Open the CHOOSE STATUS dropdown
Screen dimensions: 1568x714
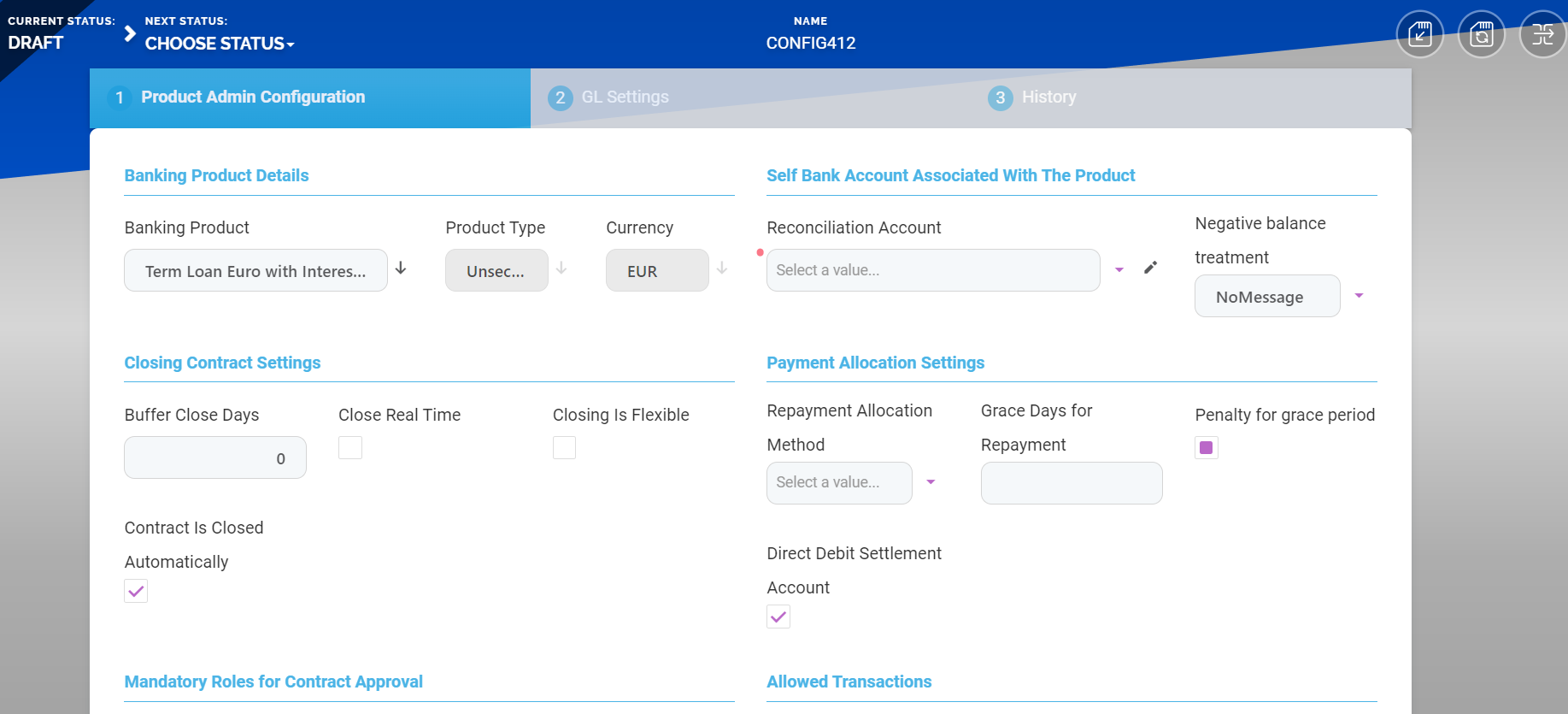220,44
